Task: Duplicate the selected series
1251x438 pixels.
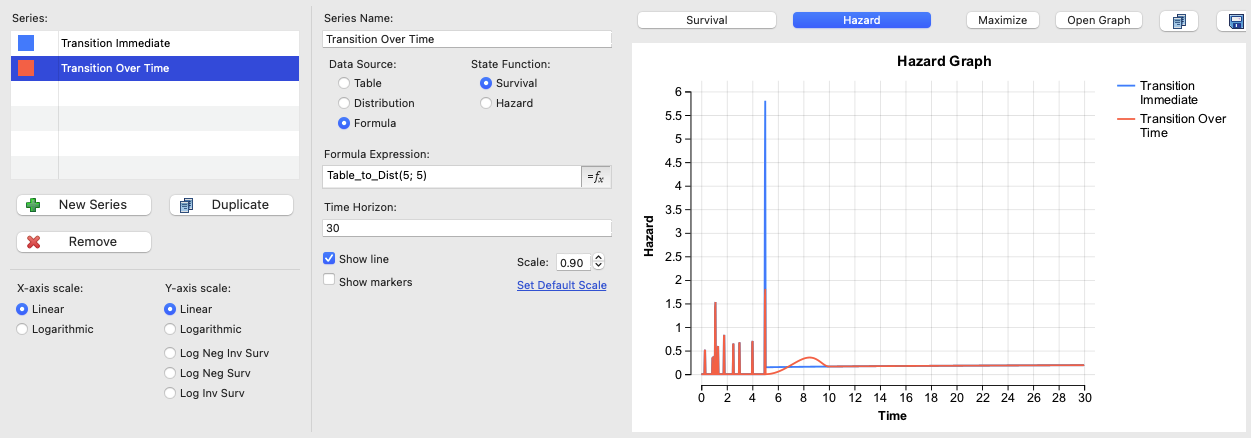Action: pyautogui.click(x=231, y=205)
